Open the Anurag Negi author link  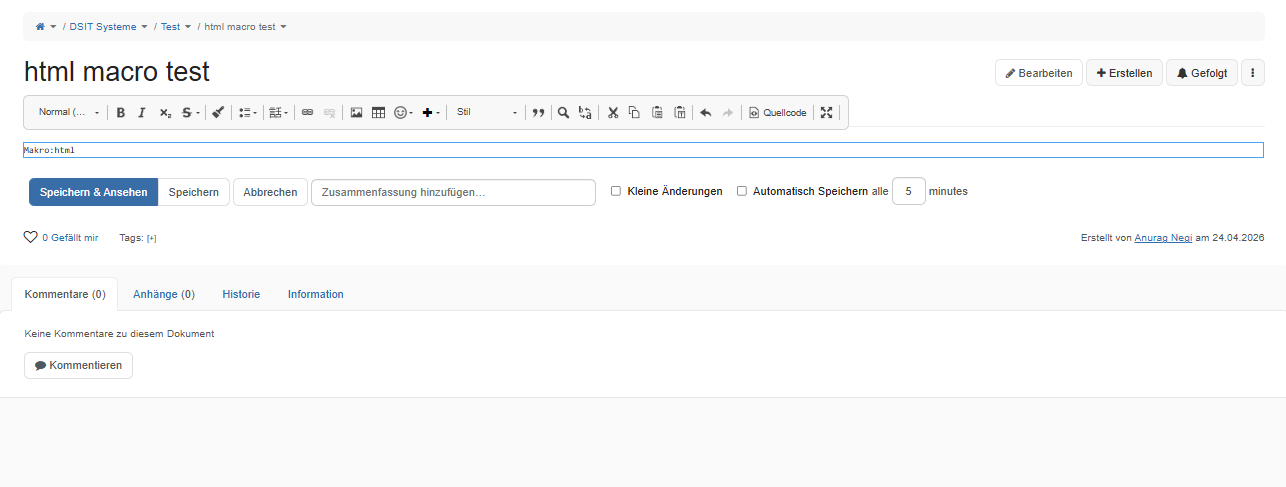(1163, 238)
